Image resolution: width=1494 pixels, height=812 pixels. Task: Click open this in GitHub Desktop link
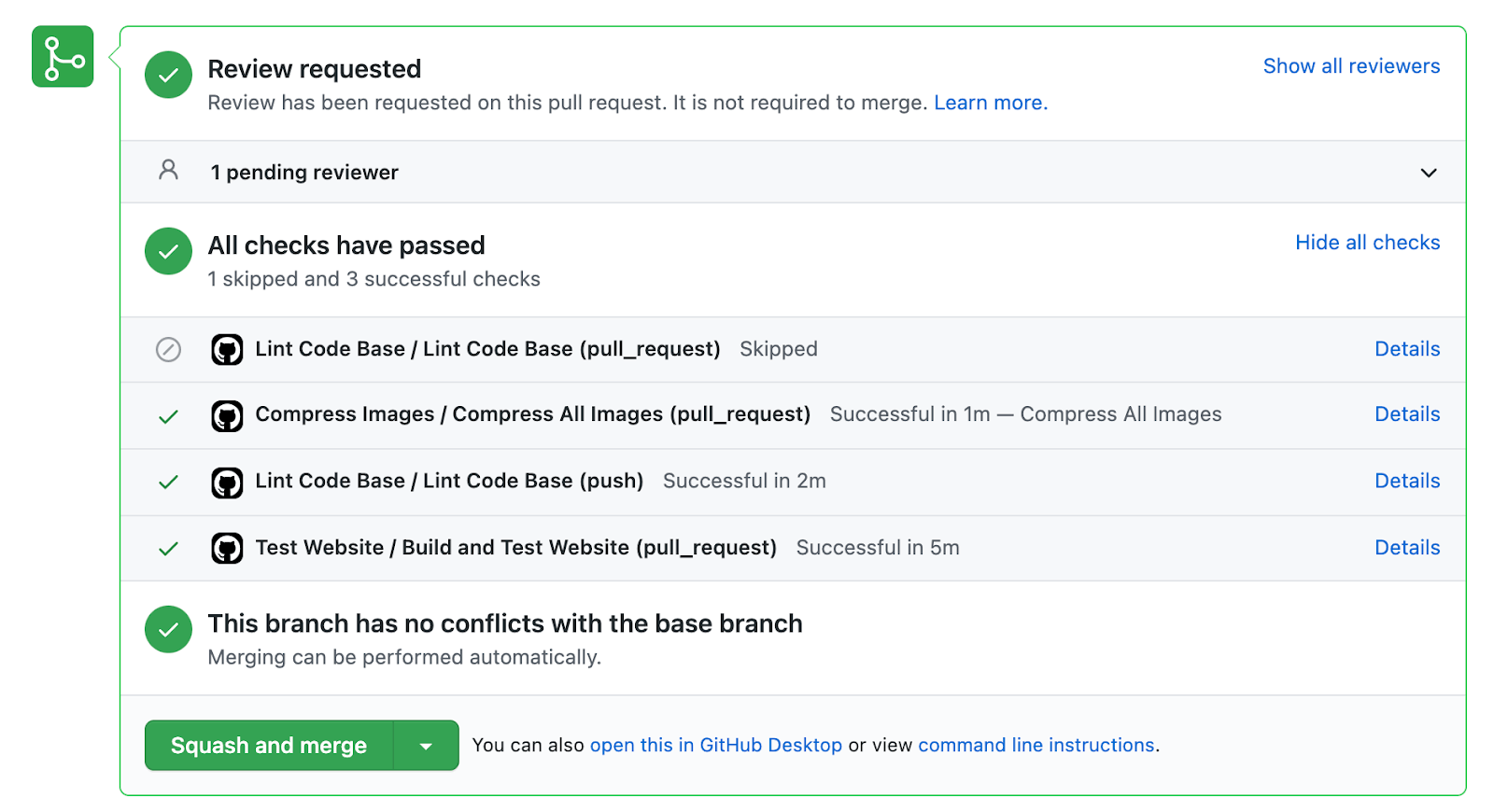[715, 745]
